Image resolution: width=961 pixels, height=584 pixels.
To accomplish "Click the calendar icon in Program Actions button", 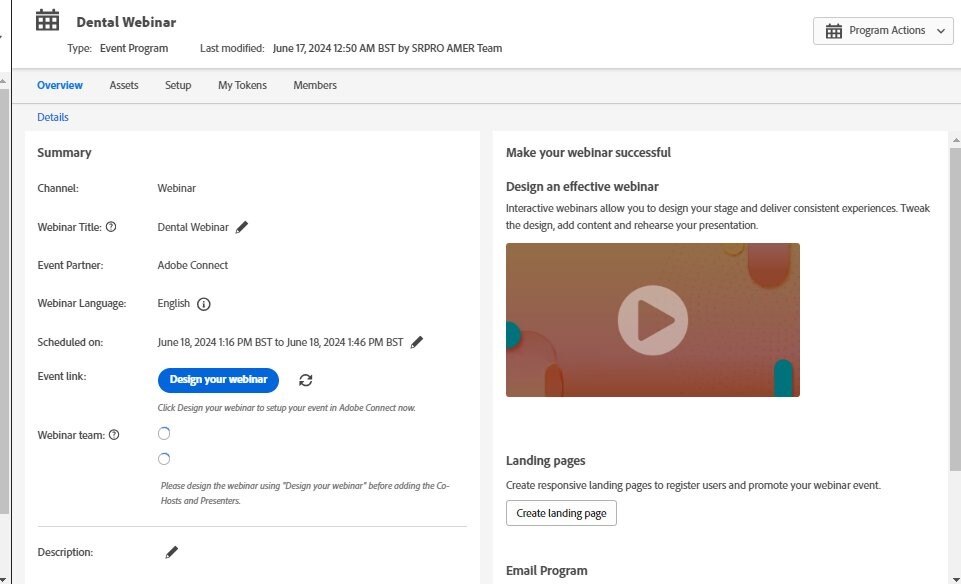I will pyautogui.click(x=834, y=31).
